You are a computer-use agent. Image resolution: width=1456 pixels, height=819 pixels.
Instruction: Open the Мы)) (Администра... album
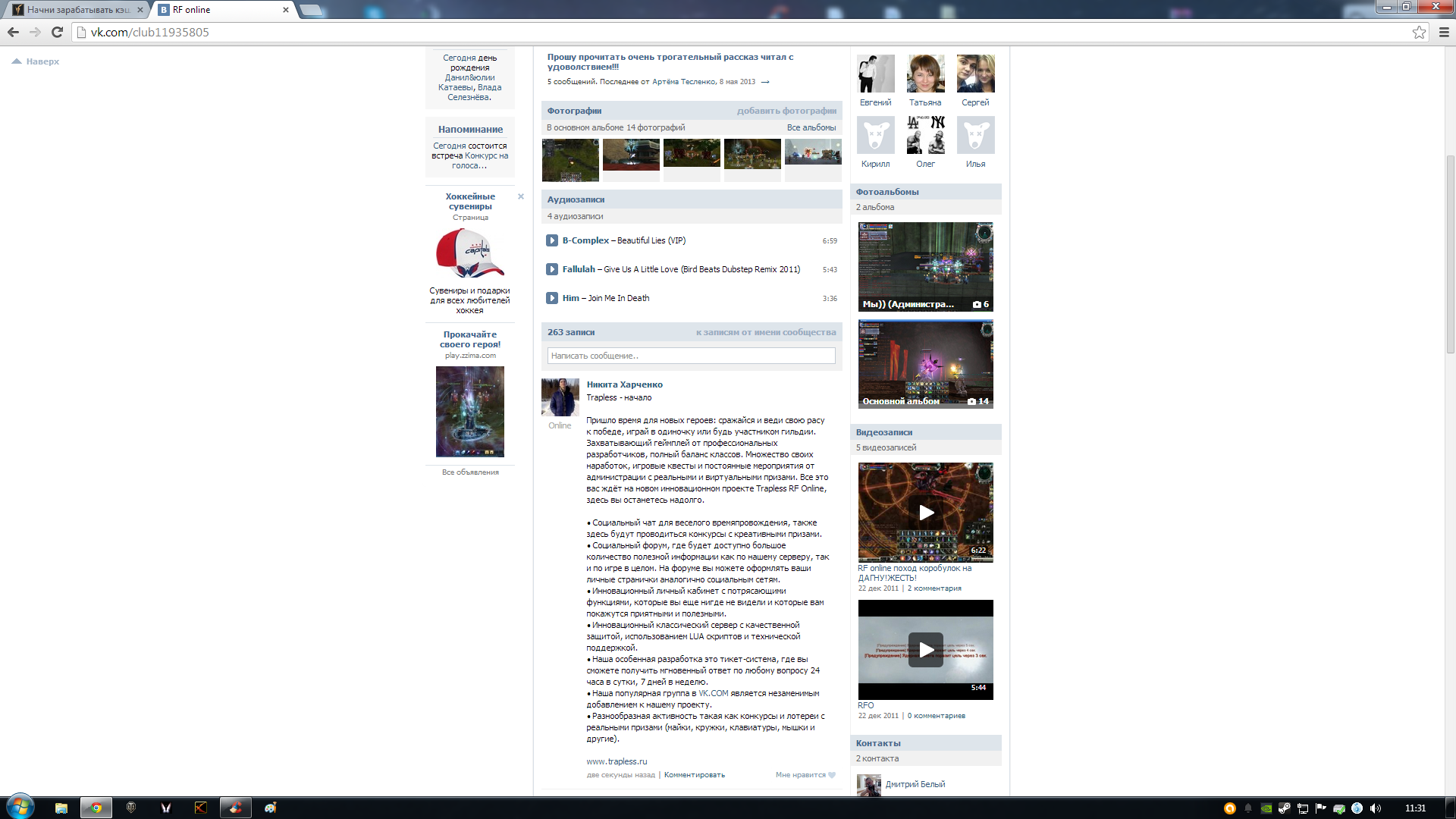(925, 267)
